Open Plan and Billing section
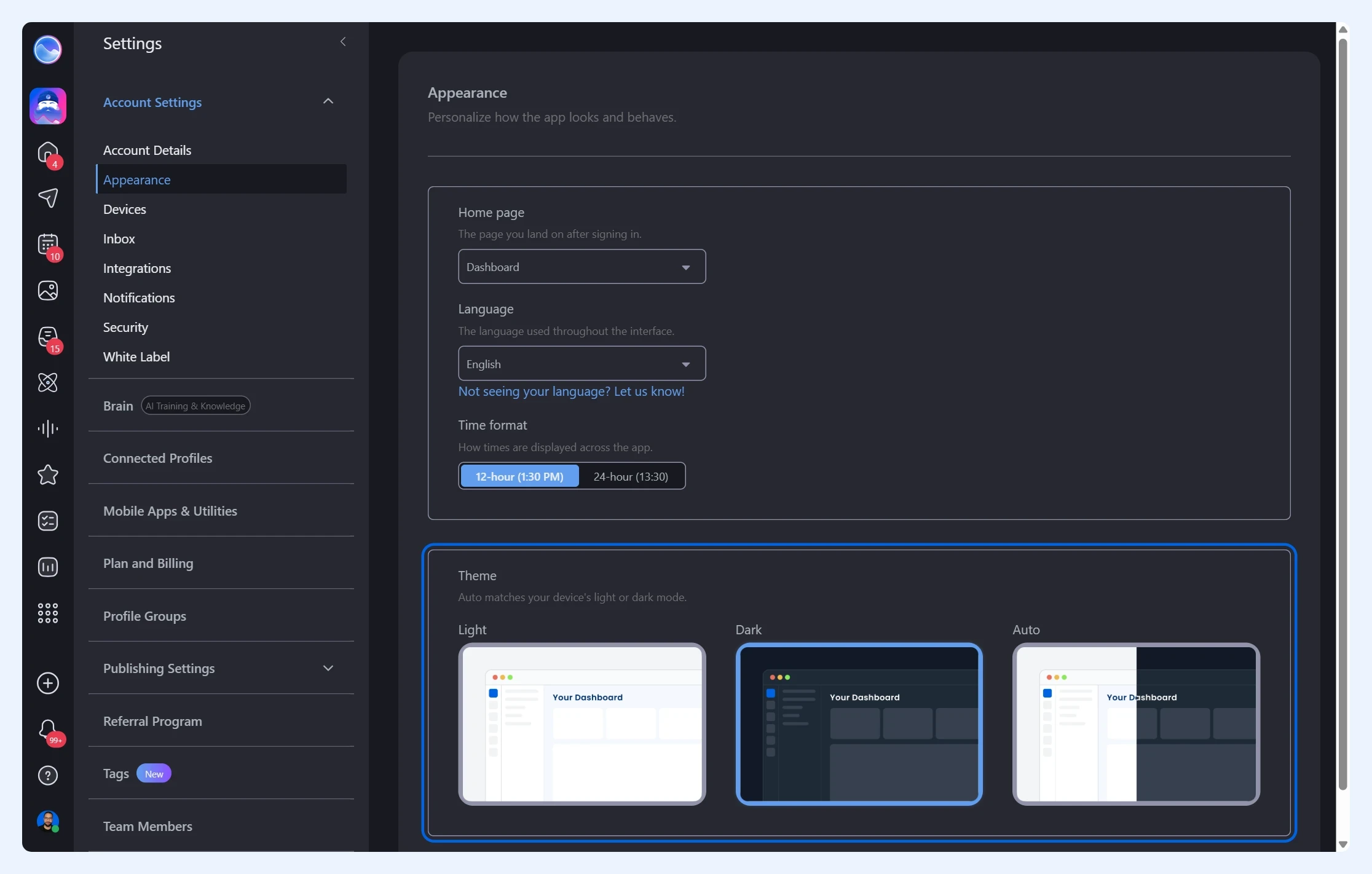The height and width of the screenshot is (874, 1372). pyautogui.click(x=148, y=563)
